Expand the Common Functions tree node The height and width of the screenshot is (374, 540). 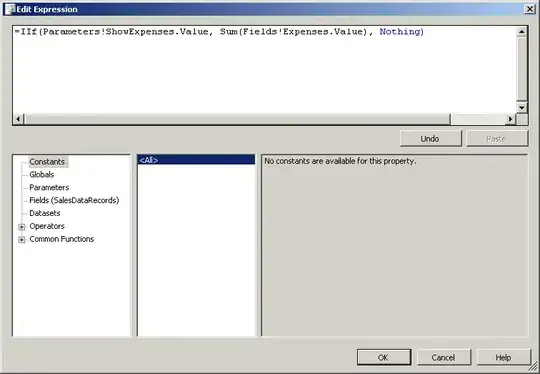(22, 239)
